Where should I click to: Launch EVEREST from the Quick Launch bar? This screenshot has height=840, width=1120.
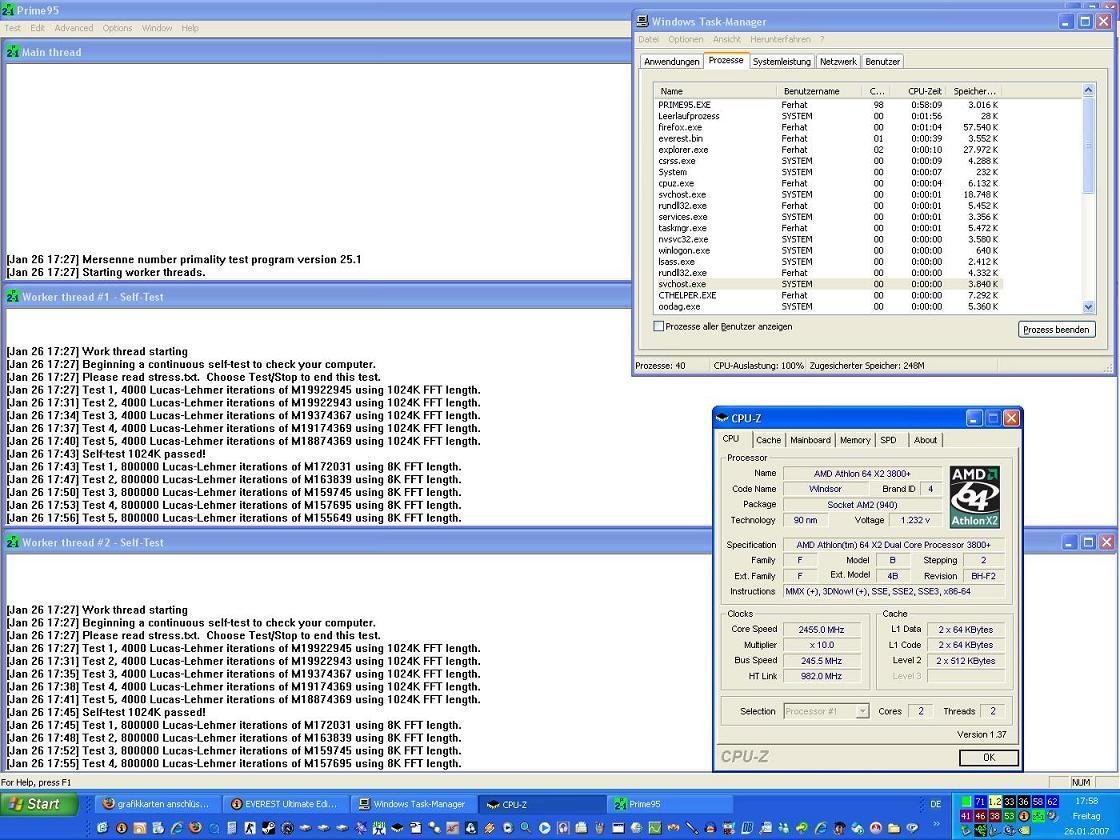[121, 828]
